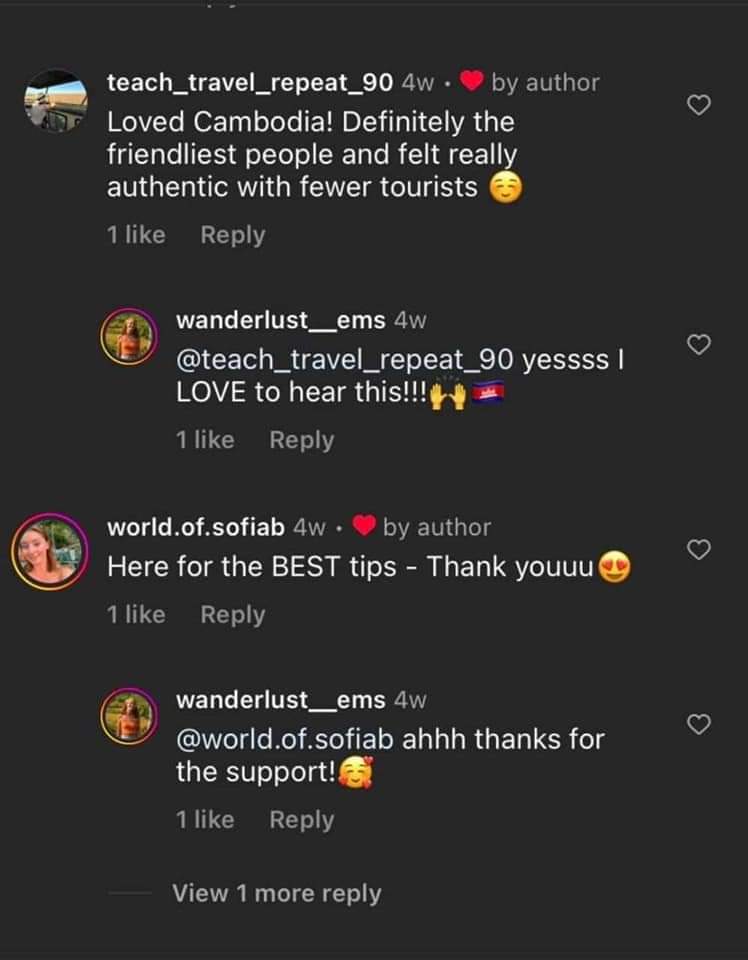748x960 pixels.
Task: Like teach_travel_repeat_90's Cambodia comment
Action: click(x=700, y=105)
